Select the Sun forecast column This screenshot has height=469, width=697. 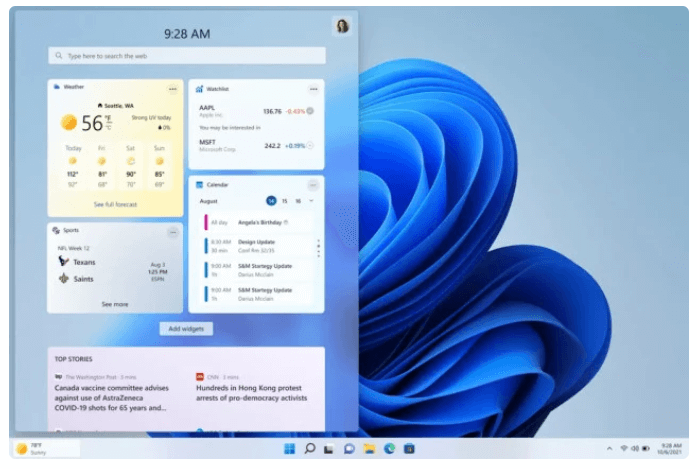[160, 166]
